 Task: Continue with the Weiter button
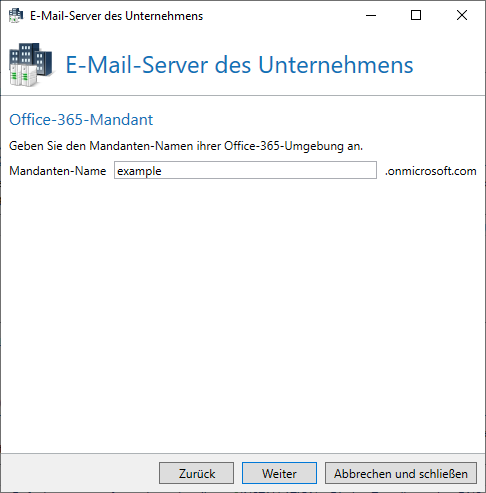coord(279,473)
